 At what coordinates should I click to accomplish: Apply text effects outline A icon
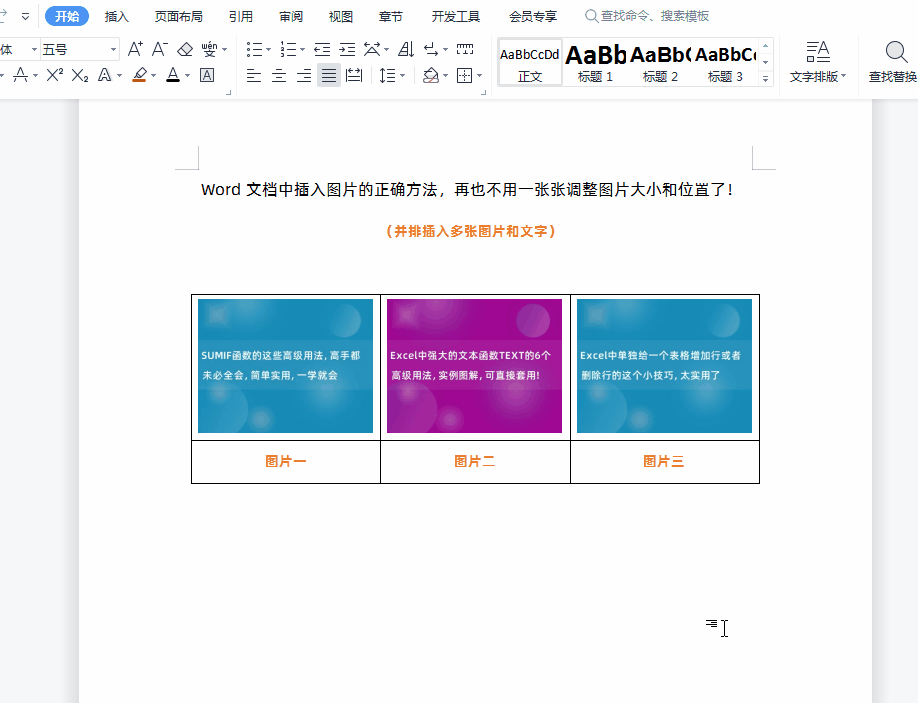click(105, 75)
